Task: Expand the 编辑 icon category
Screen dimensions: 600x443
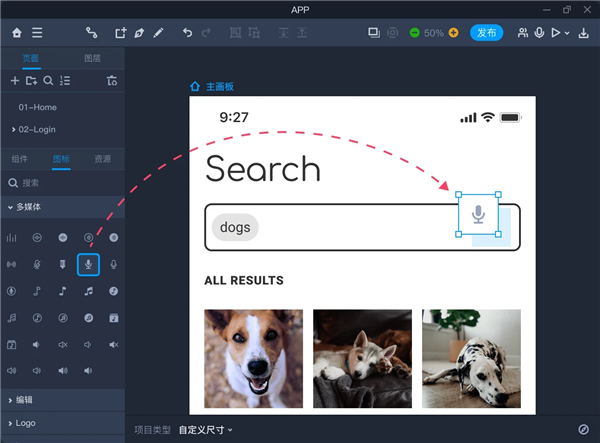Action: coord(62,400)
